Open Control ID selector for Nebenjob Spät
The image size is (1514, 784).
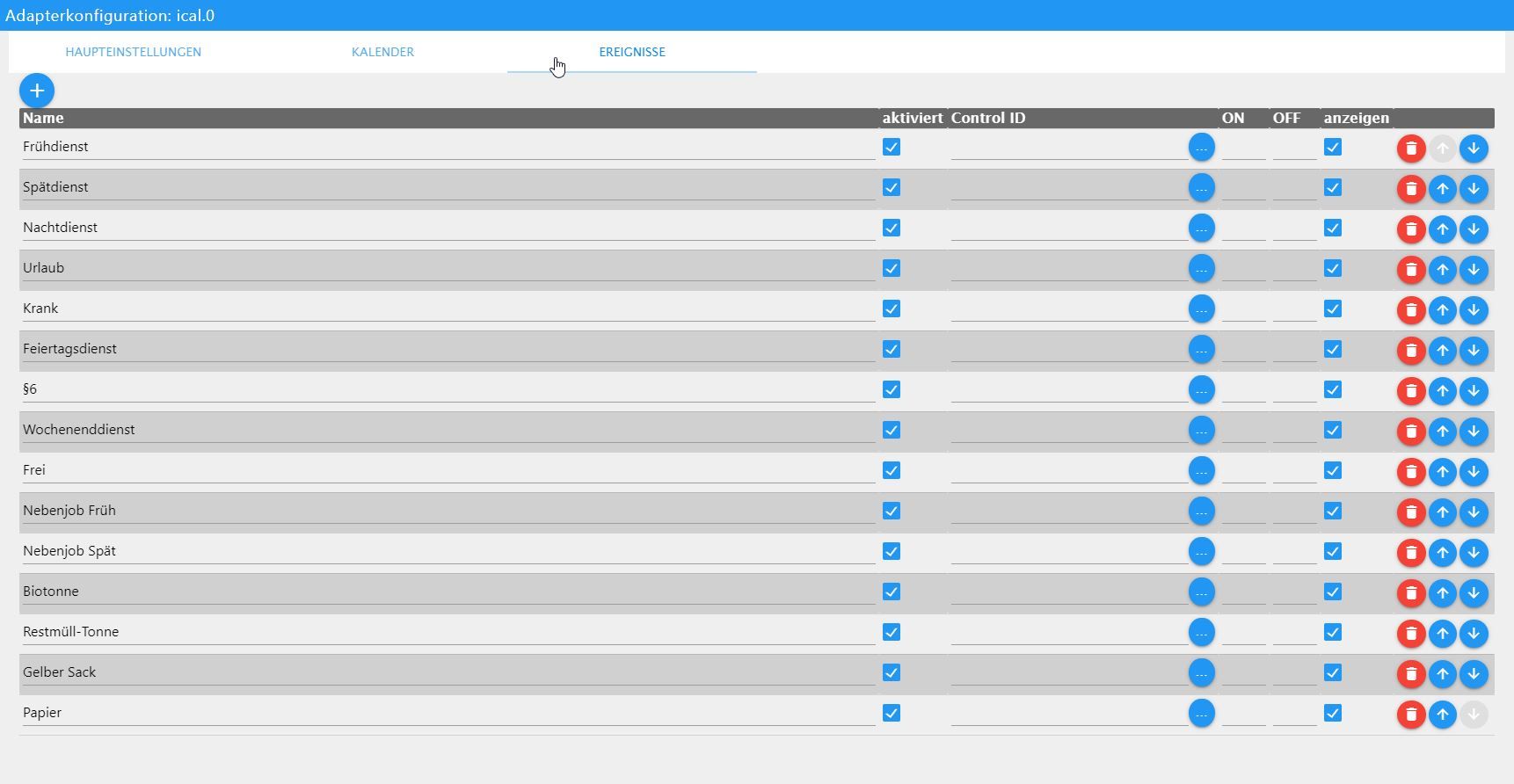point(1202,551)
